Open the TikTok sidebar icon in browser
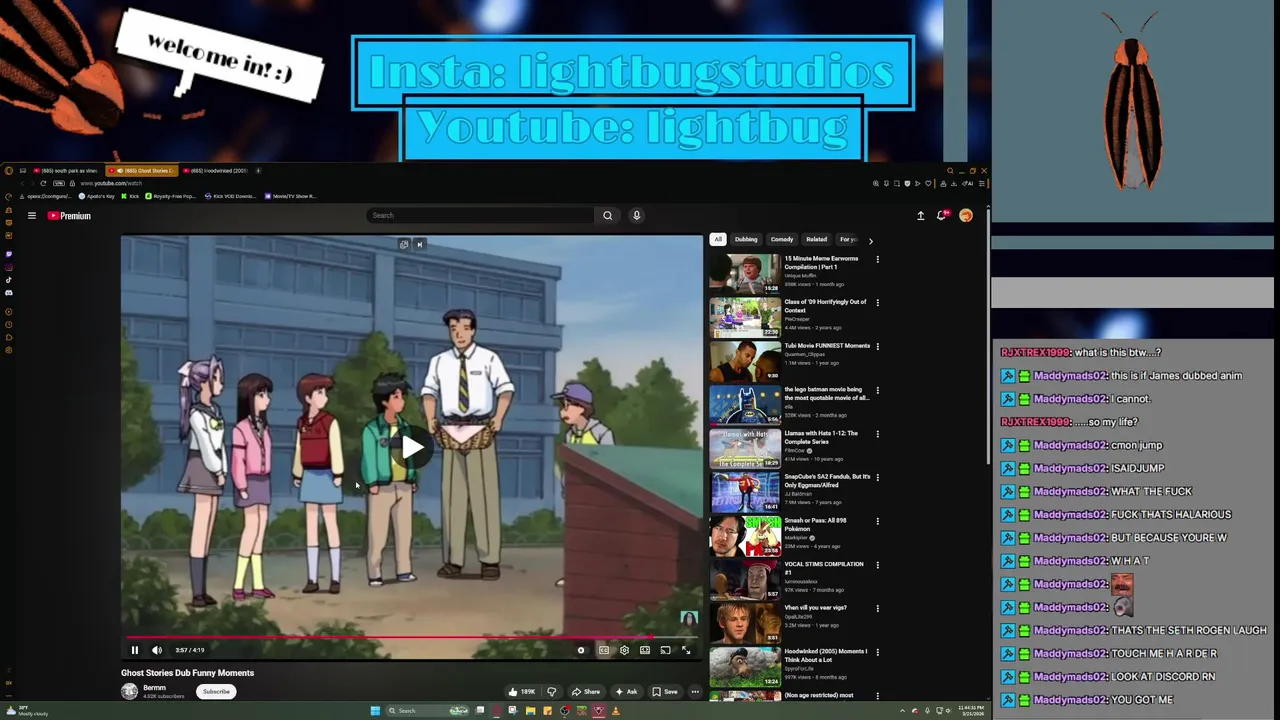 (9, 280)
